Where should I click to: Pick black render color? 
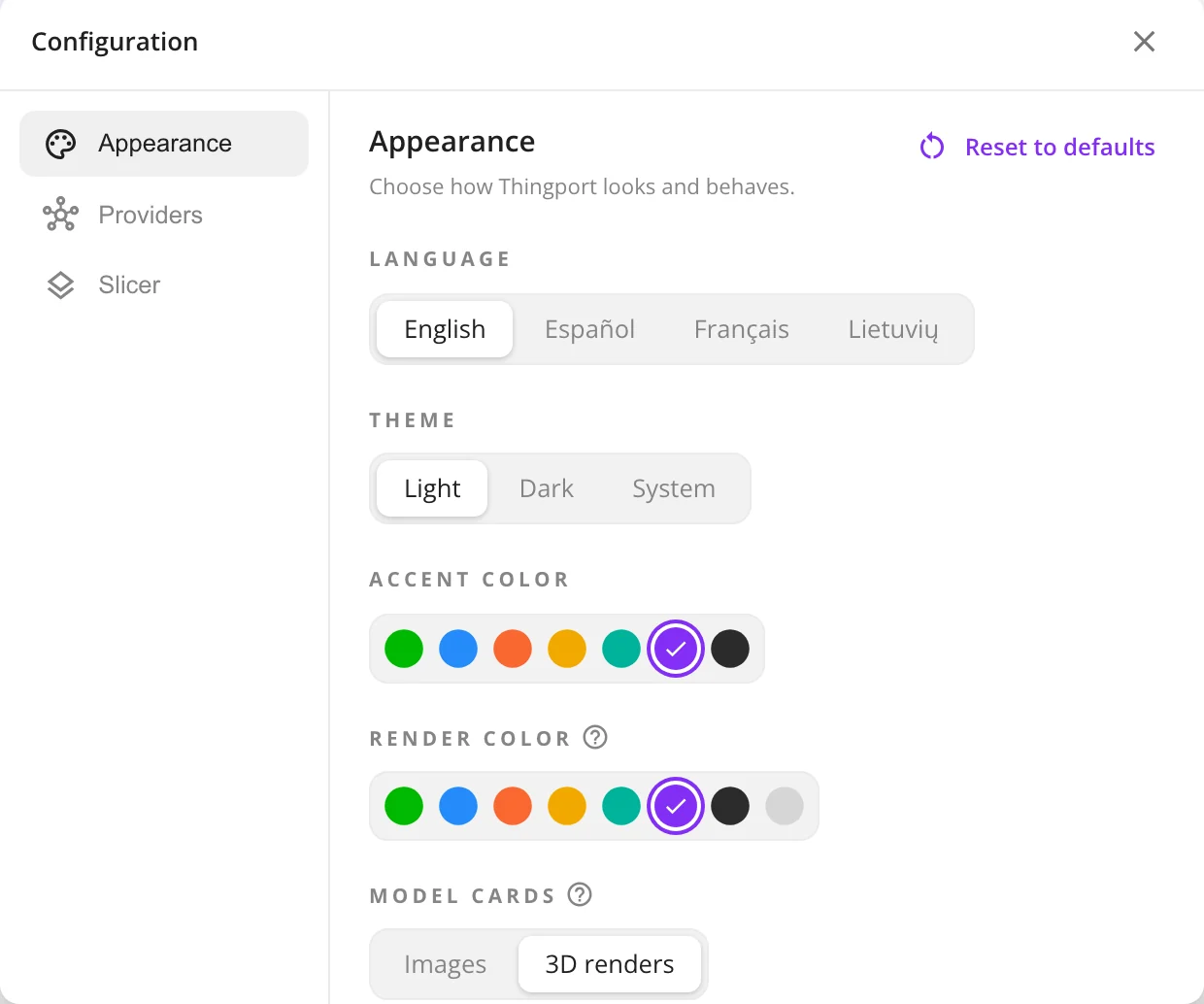point(730,806)
